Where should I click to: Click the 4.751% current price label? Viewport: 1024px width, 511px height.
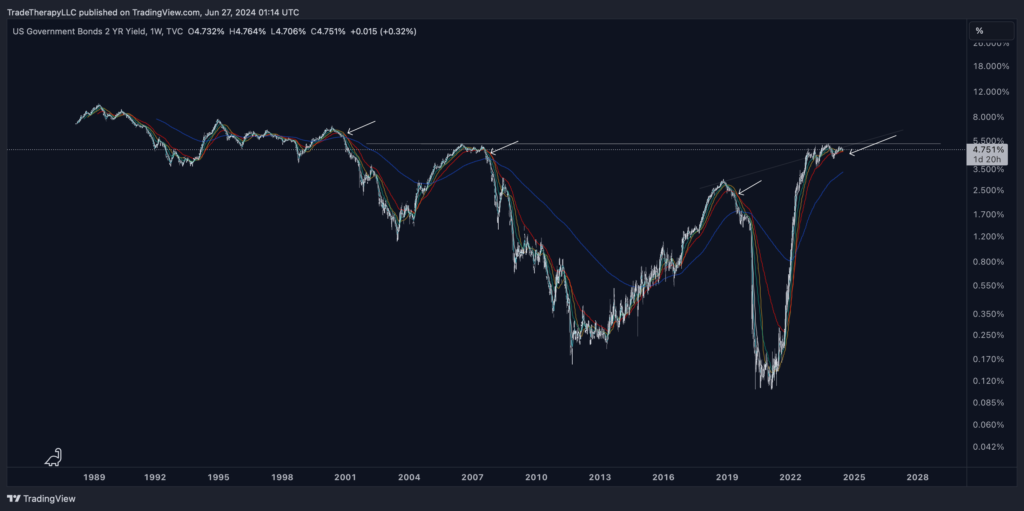pos(985,150)
